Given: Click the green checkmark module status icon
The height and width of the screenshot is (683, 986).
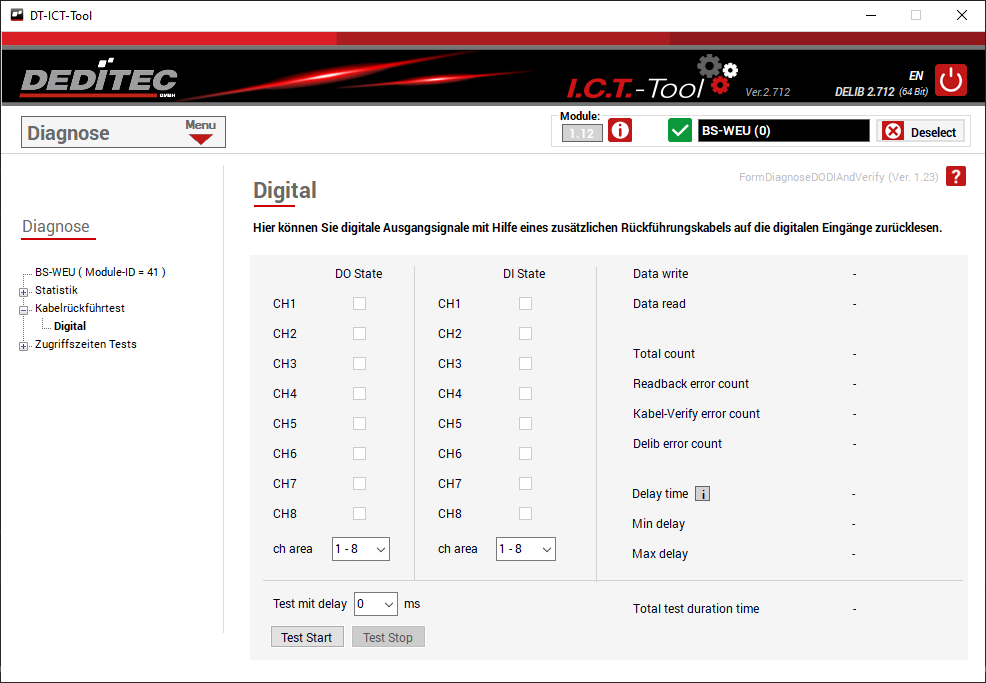Looking at the screenshot, I should click(x=680, y=131).
